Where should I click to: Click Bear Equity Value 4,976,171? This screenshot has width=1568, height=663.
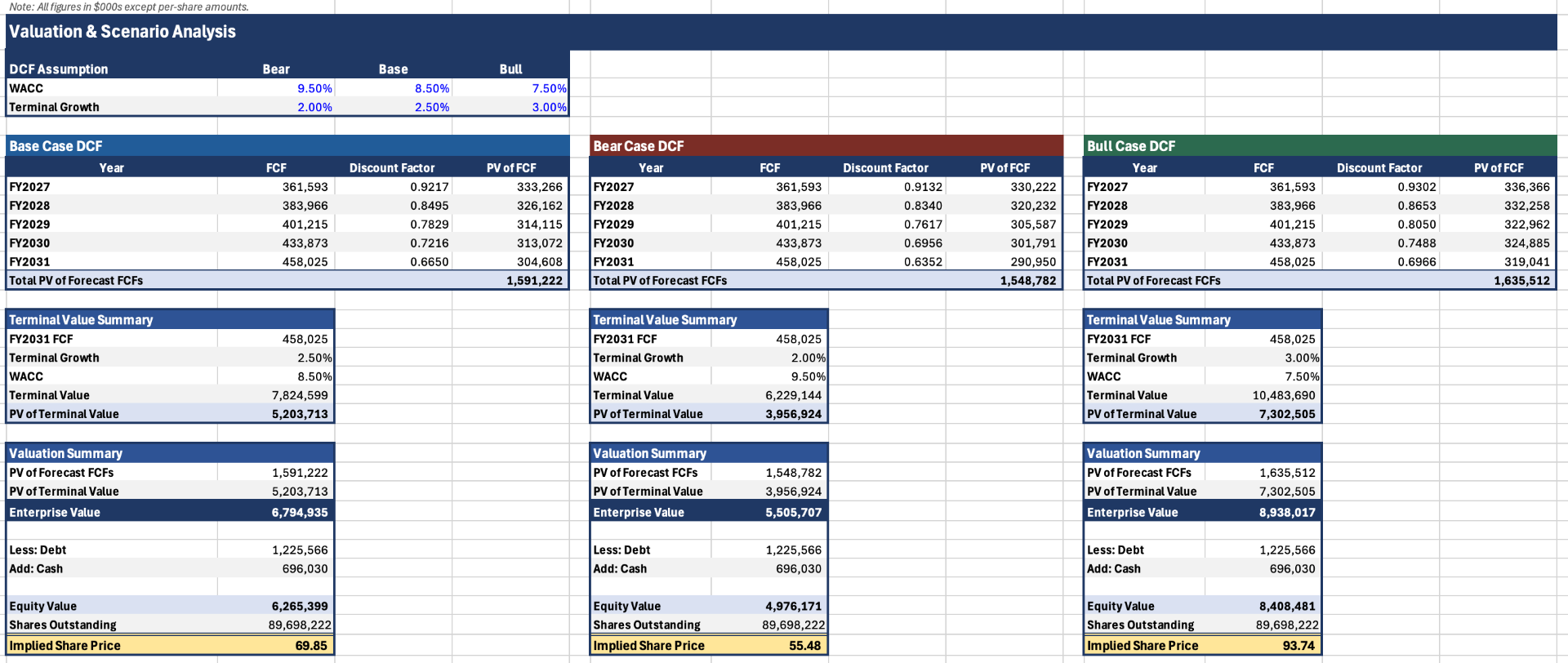794,607
